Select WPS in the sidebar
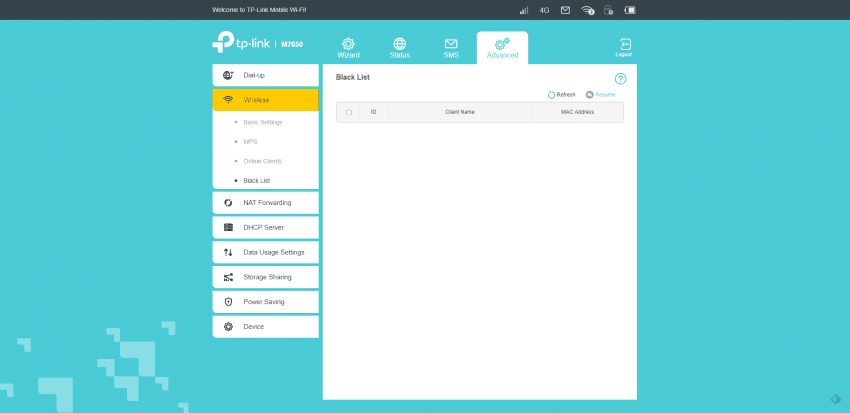 (x=250, y=142)
